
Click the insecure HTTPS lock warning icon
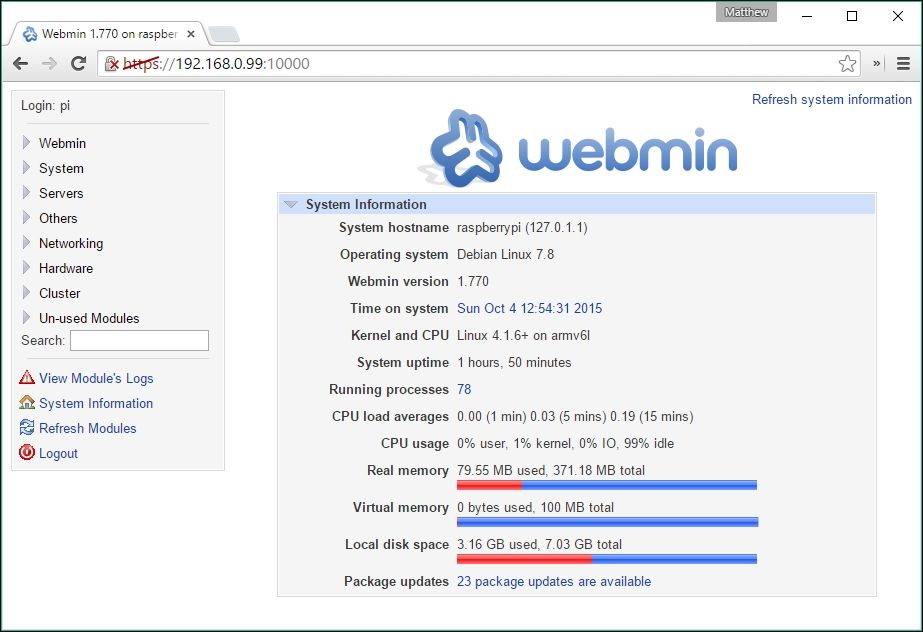coord(111,64)
